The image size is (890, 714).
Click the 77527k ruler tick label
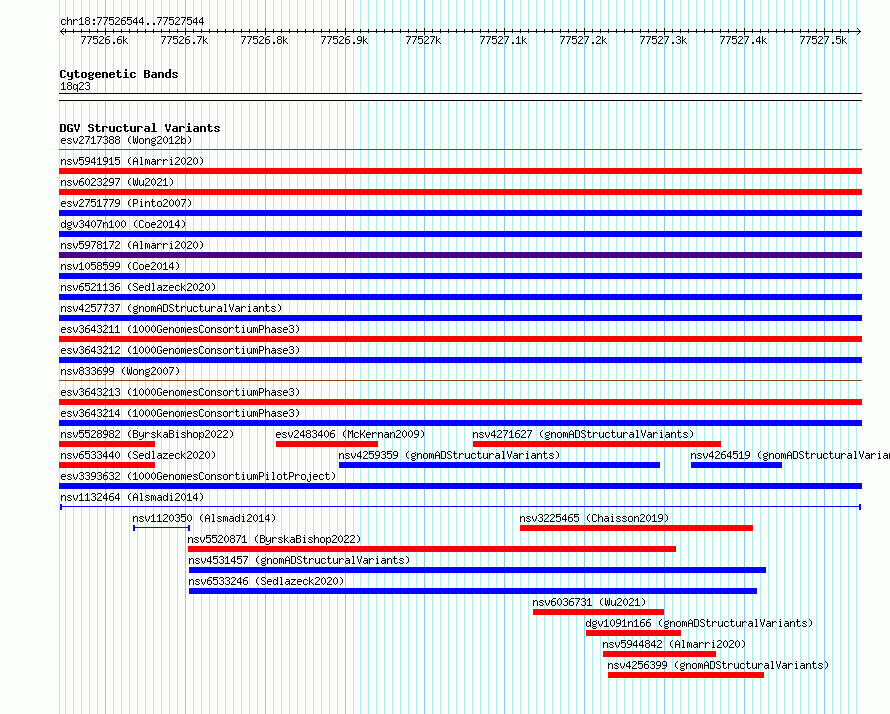[x=423, y=40]
